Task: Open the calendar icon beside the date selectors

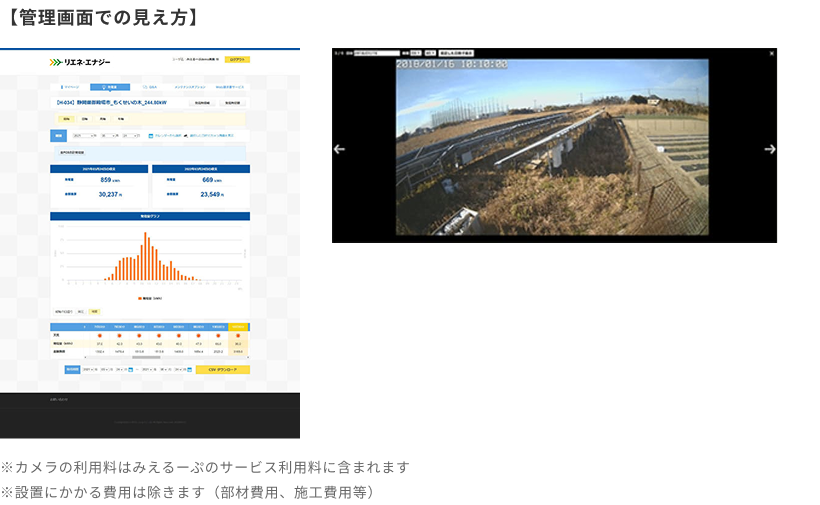Action: coord(150,135)
